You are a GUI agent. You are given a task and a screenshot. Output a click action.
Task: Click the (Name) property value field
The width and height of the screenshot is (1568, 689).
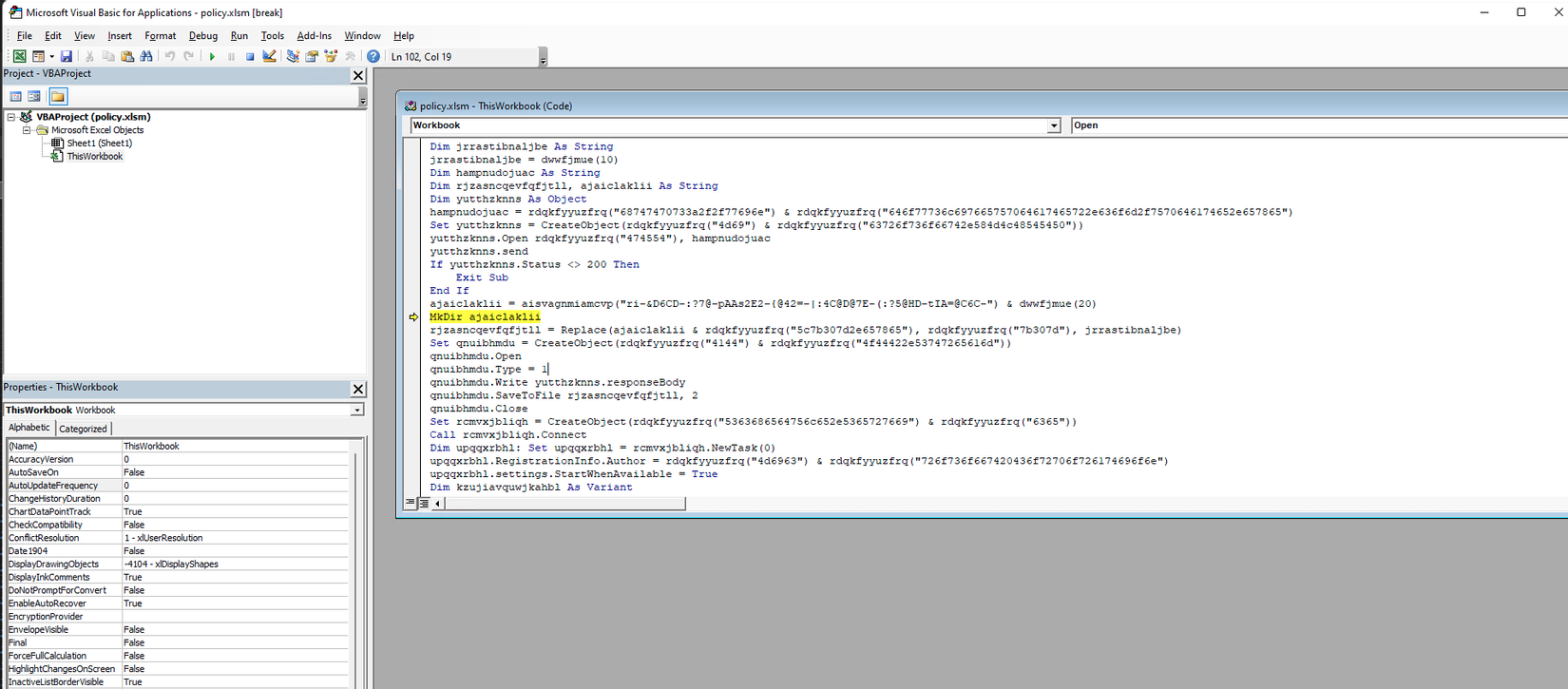[236, 446]
